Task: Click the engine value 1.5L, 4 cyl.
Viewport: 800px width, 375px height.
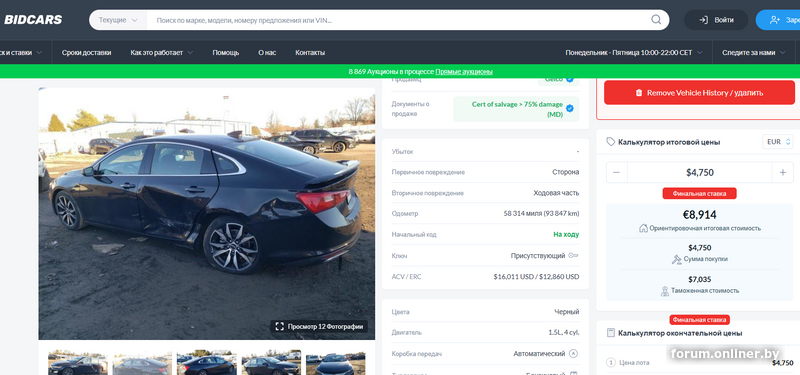Action: [564, 332]
